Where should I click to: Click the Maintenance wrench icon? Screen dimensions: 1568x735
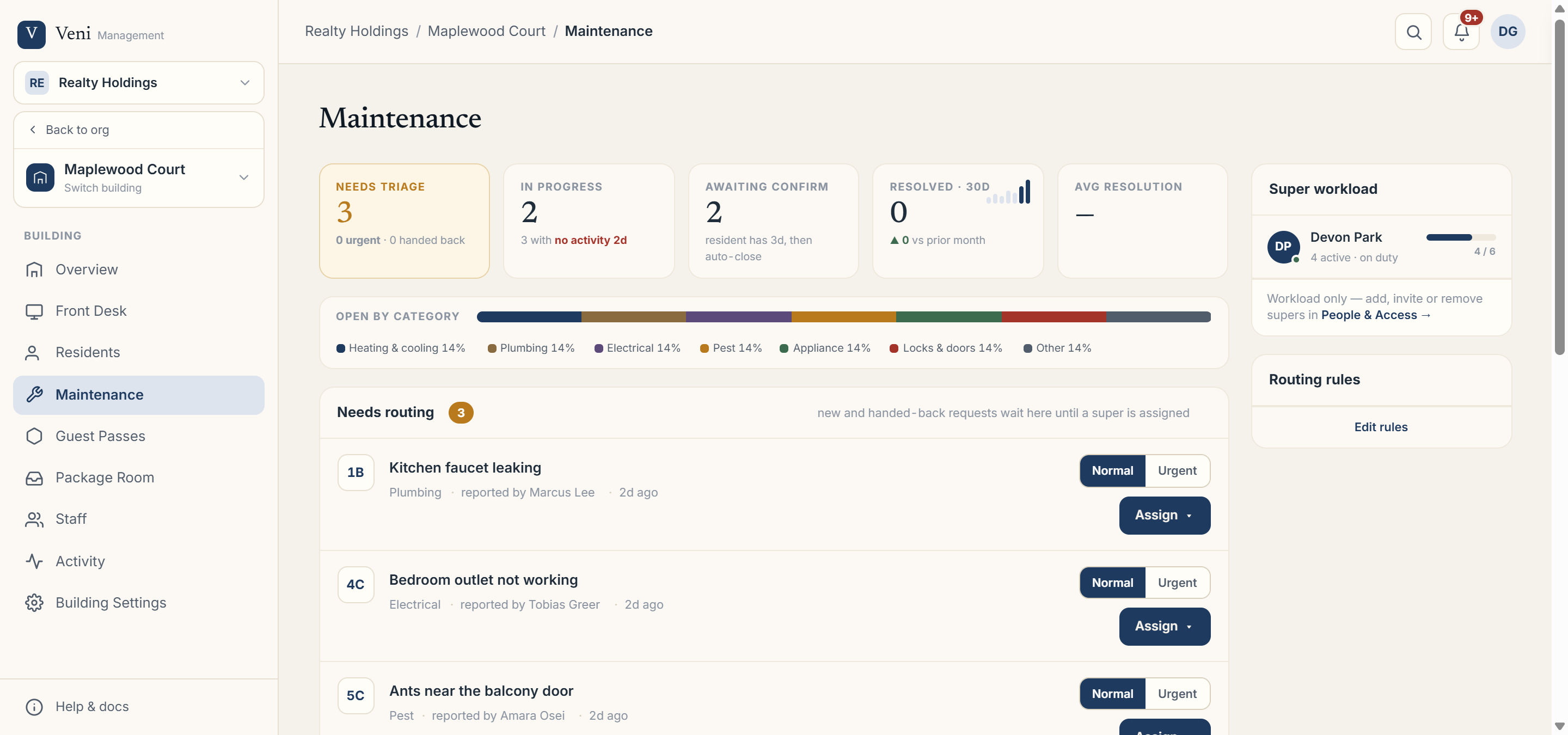pos(34,394)
